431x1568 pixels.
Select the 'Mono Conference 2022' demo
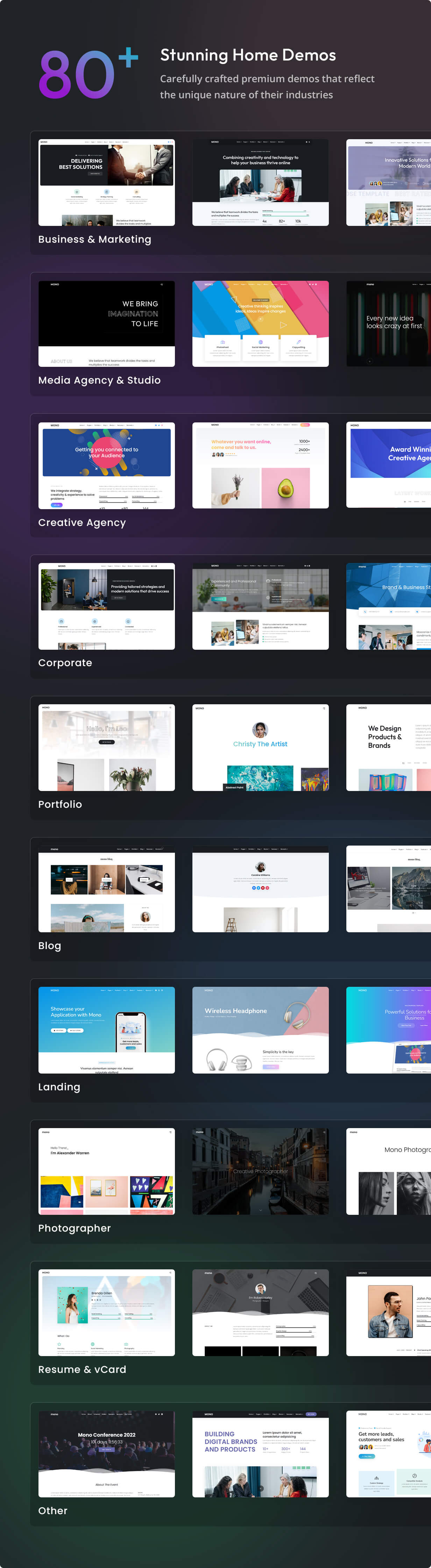pos(107,1454)
